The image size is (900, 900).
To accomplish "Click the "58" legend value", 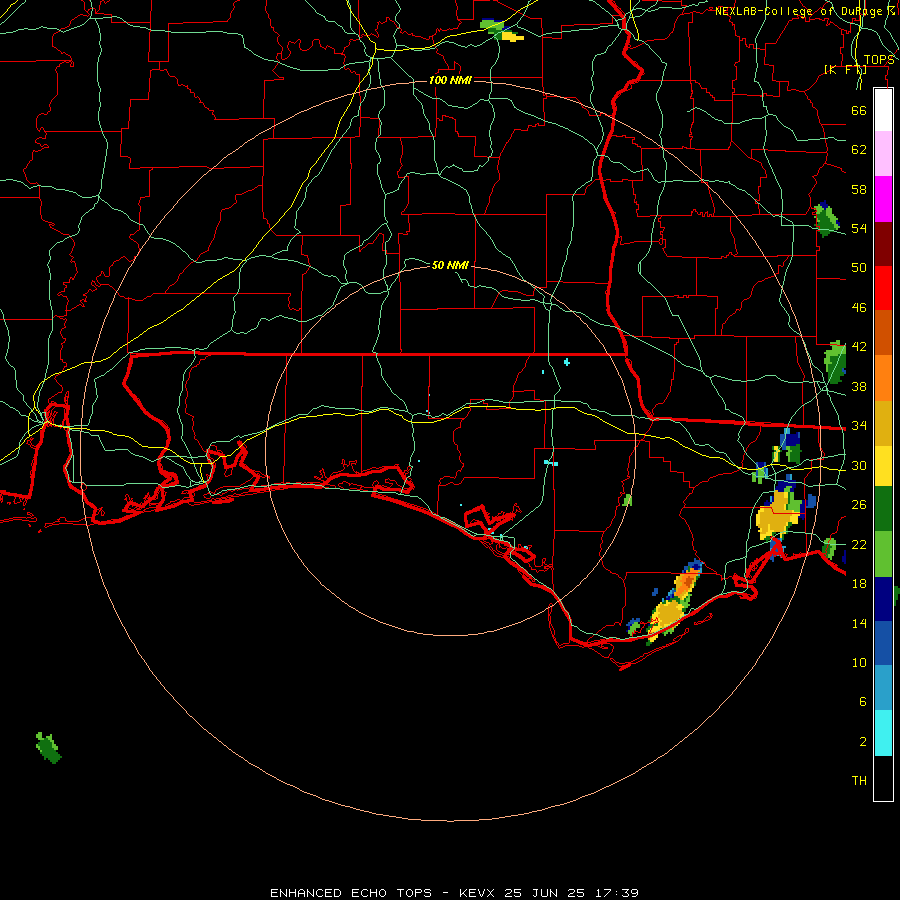I will coord(859,189).
